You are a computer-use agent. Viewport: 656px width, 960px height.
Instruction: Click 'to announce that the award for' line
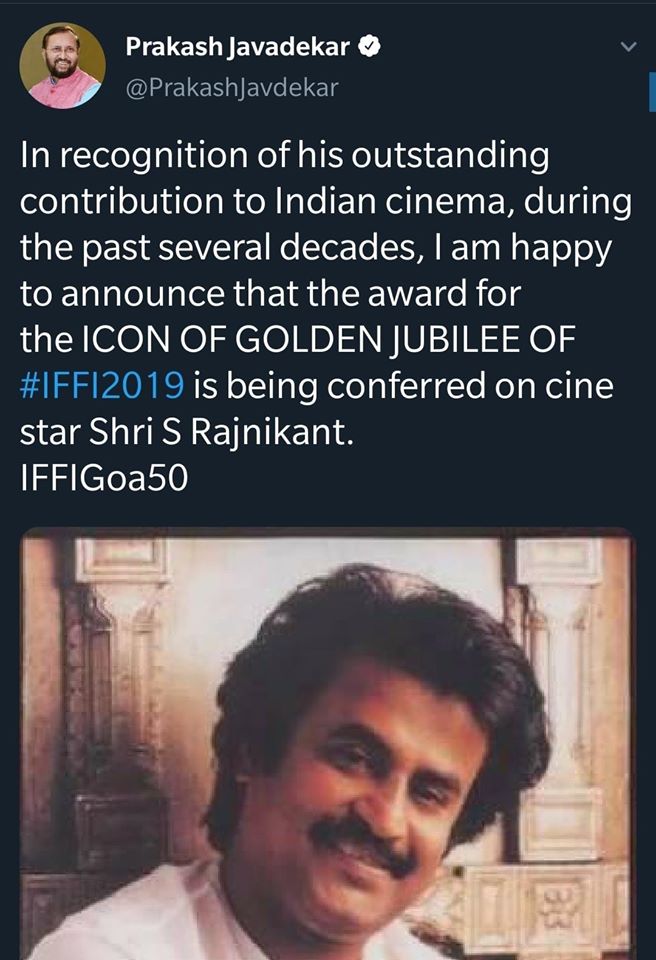[x=270, y=294]
